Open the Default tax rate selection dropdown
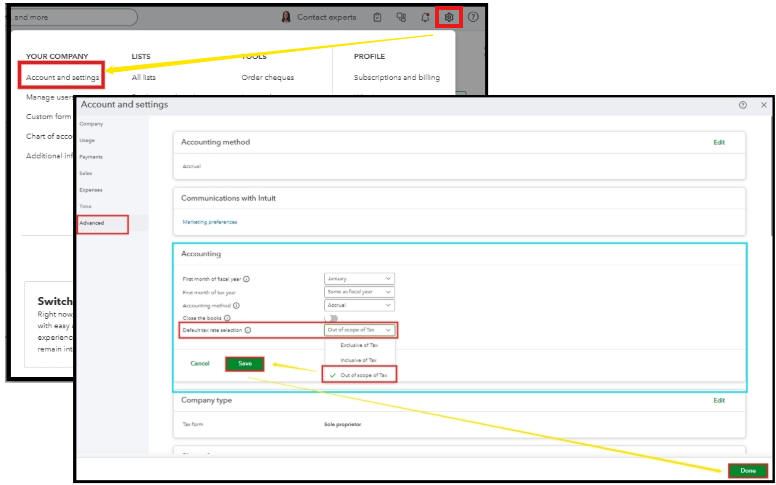Viewport: 776px width, 485px height. coord(359,330)
